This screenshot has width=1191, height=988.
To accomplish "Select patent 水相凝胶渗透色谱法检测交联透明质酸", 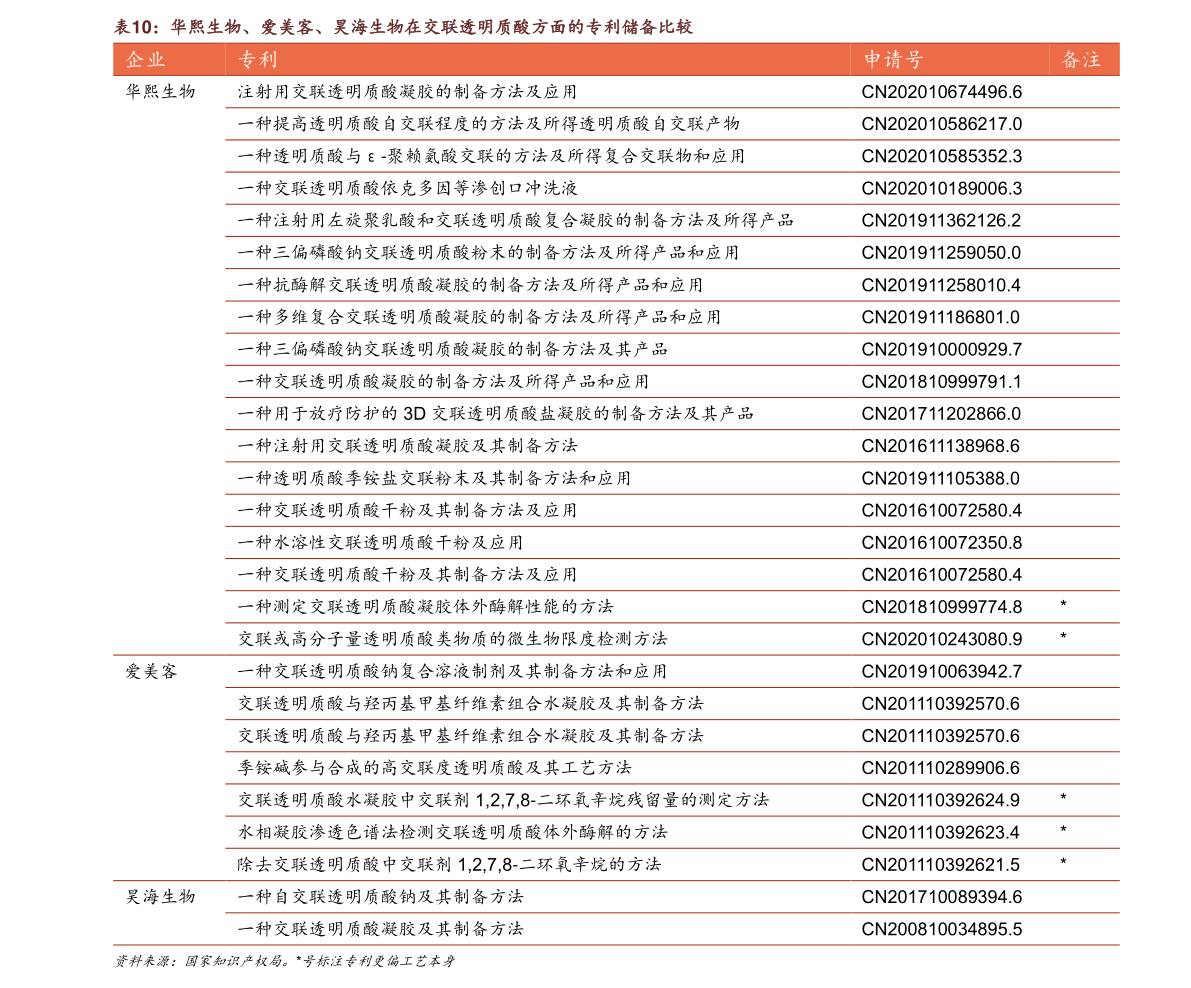I will (453, 832).
